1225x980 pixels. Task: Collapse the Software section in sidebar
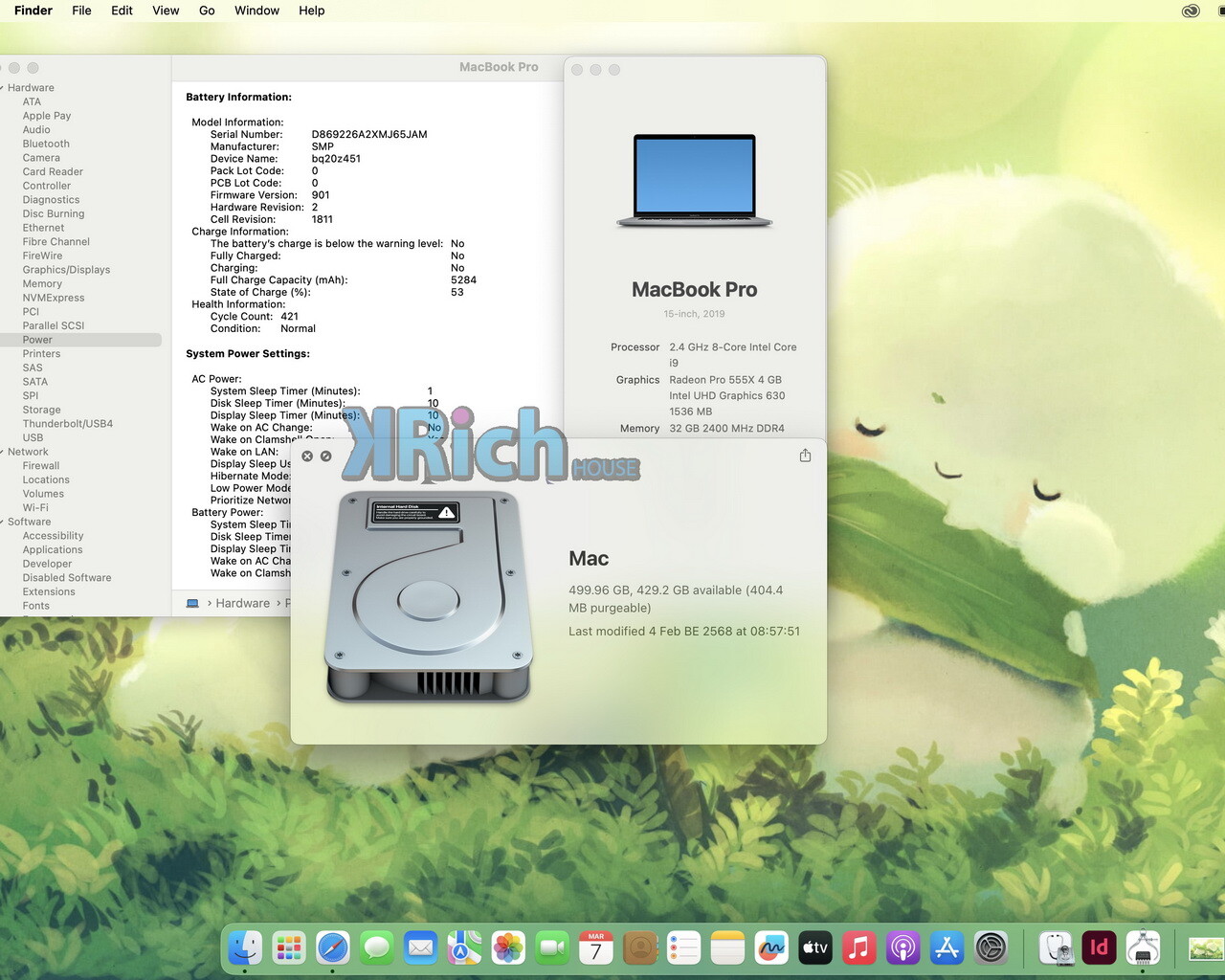click(3, 522)
